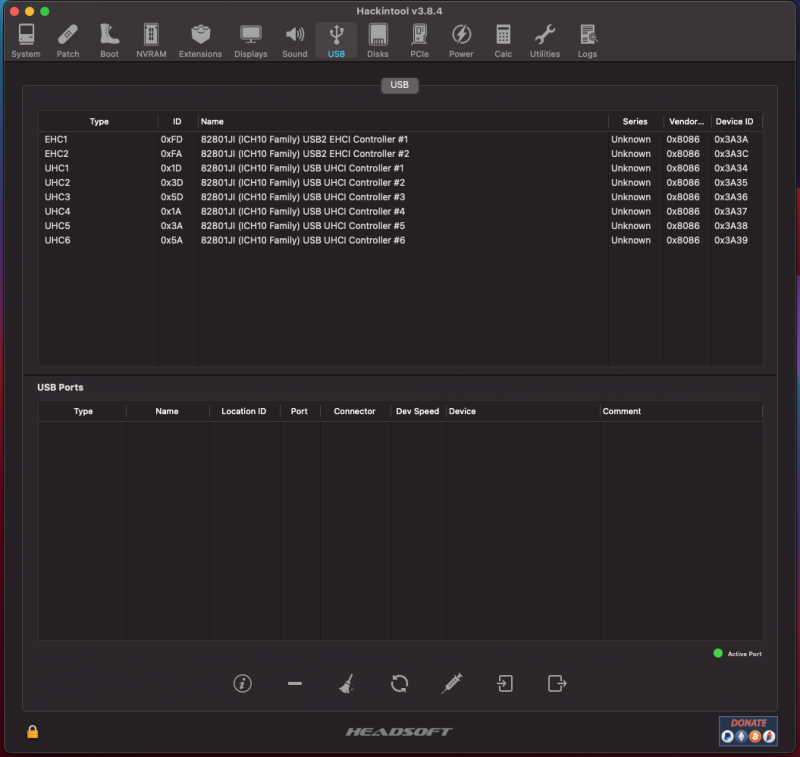800x757 pixels.
Task: Select the UHC5 controller row
Action: (401, 225)
